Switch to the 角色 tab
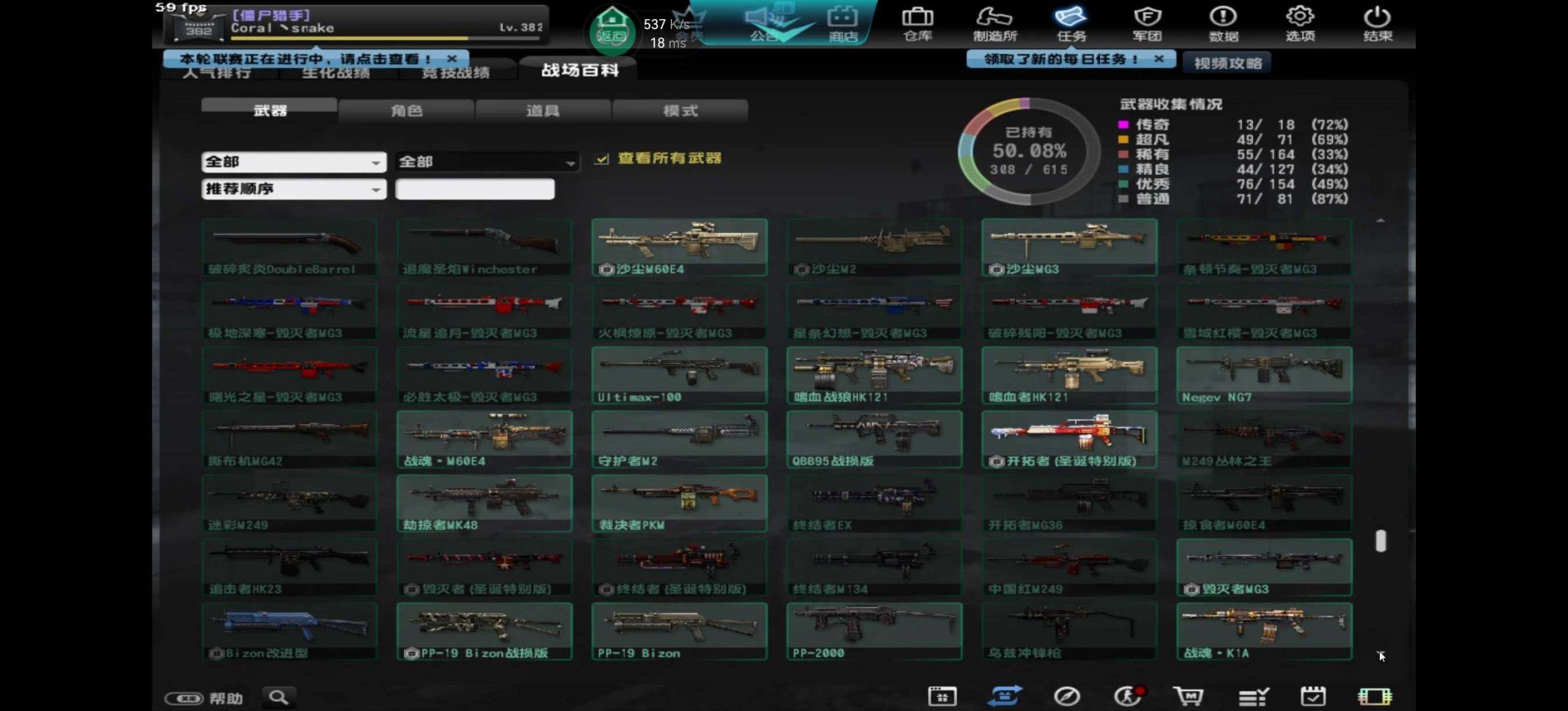 click(406, 111)
